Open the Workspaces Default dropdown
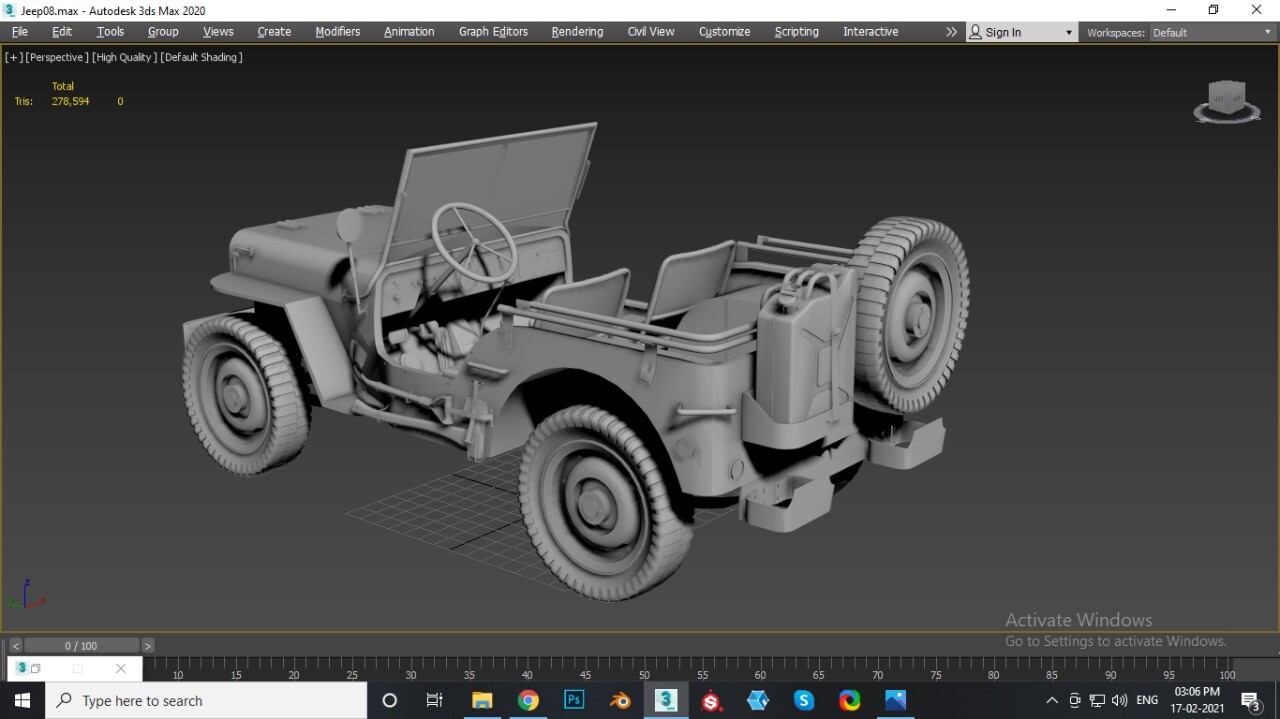 [1212, 32]
